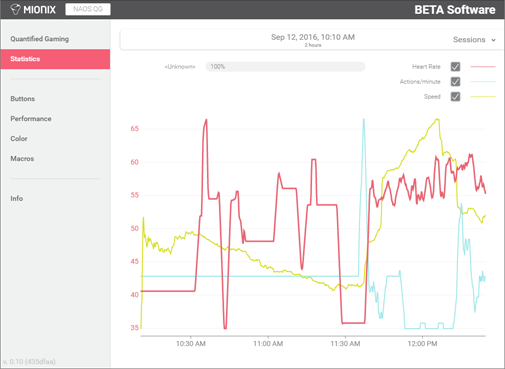Image resolution: width=505 pixels, height=369 pixels.
Task: Navigate to Macros
Action: coord(22,159)
